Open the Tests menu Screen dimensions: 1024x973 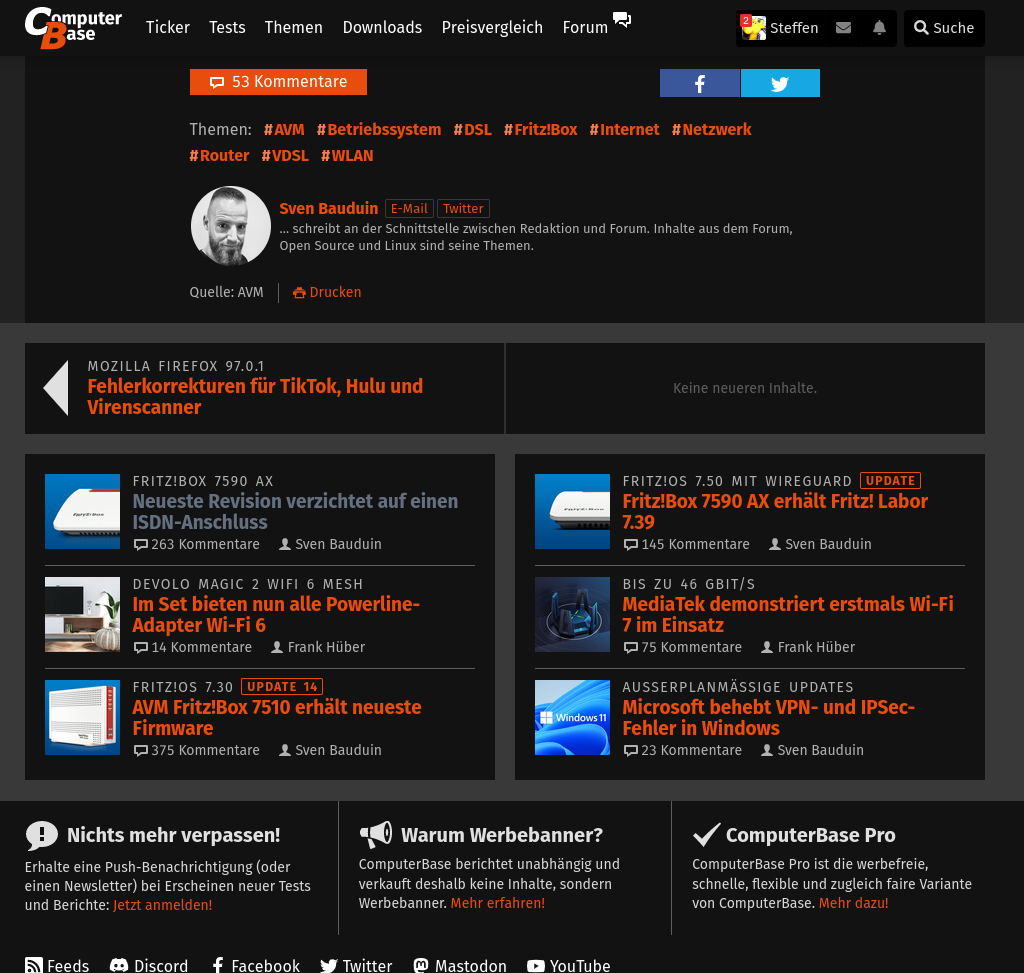[x=227, y=27]
